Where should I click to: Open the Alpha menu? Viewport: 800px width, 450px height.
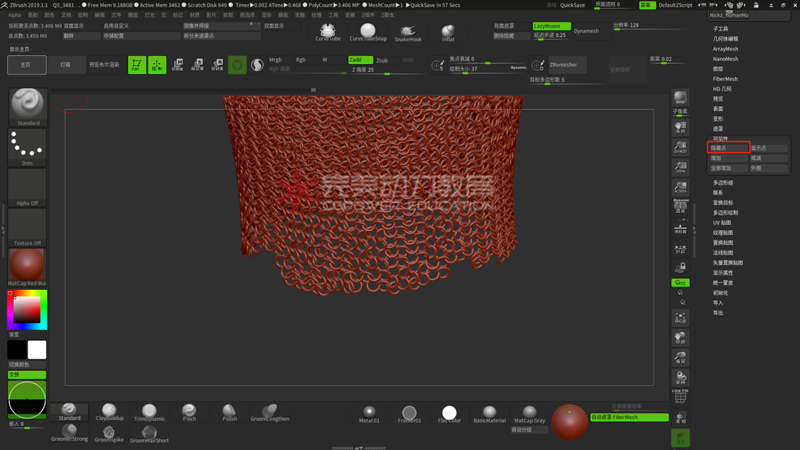coord(14,15)
